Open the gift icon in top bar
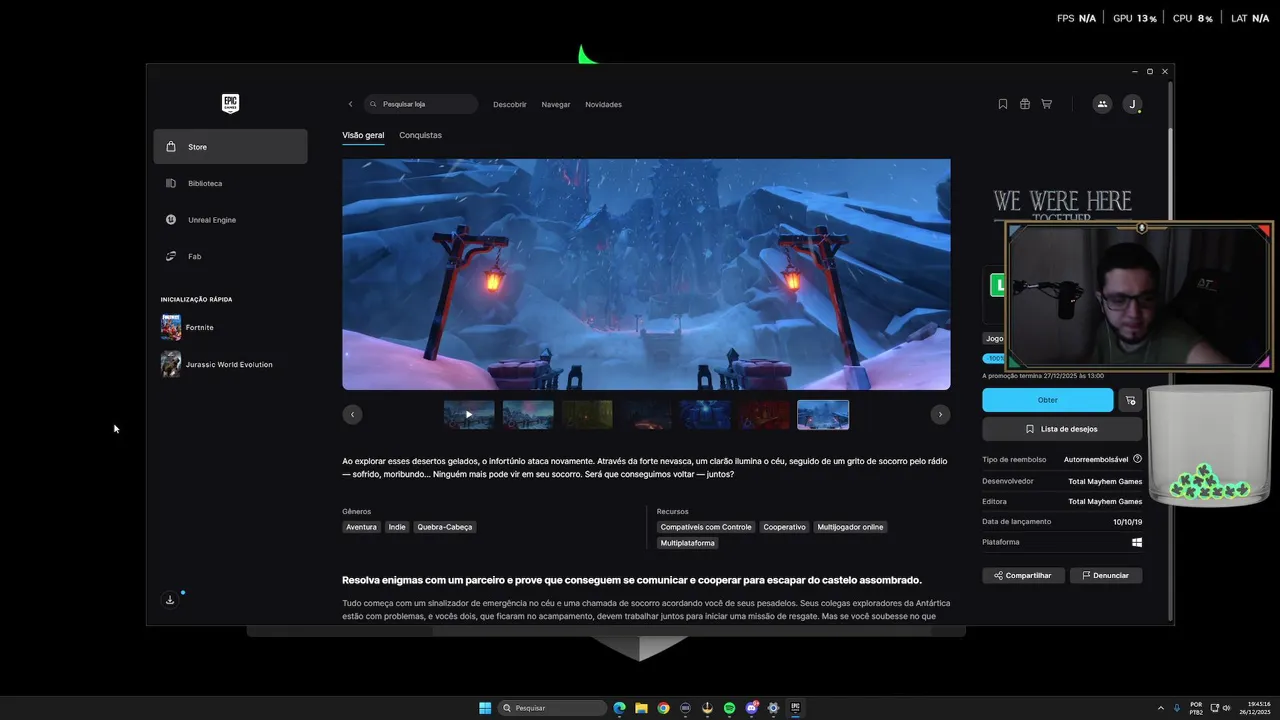This screenshot has height=720, width=1280. point(1025,104)
